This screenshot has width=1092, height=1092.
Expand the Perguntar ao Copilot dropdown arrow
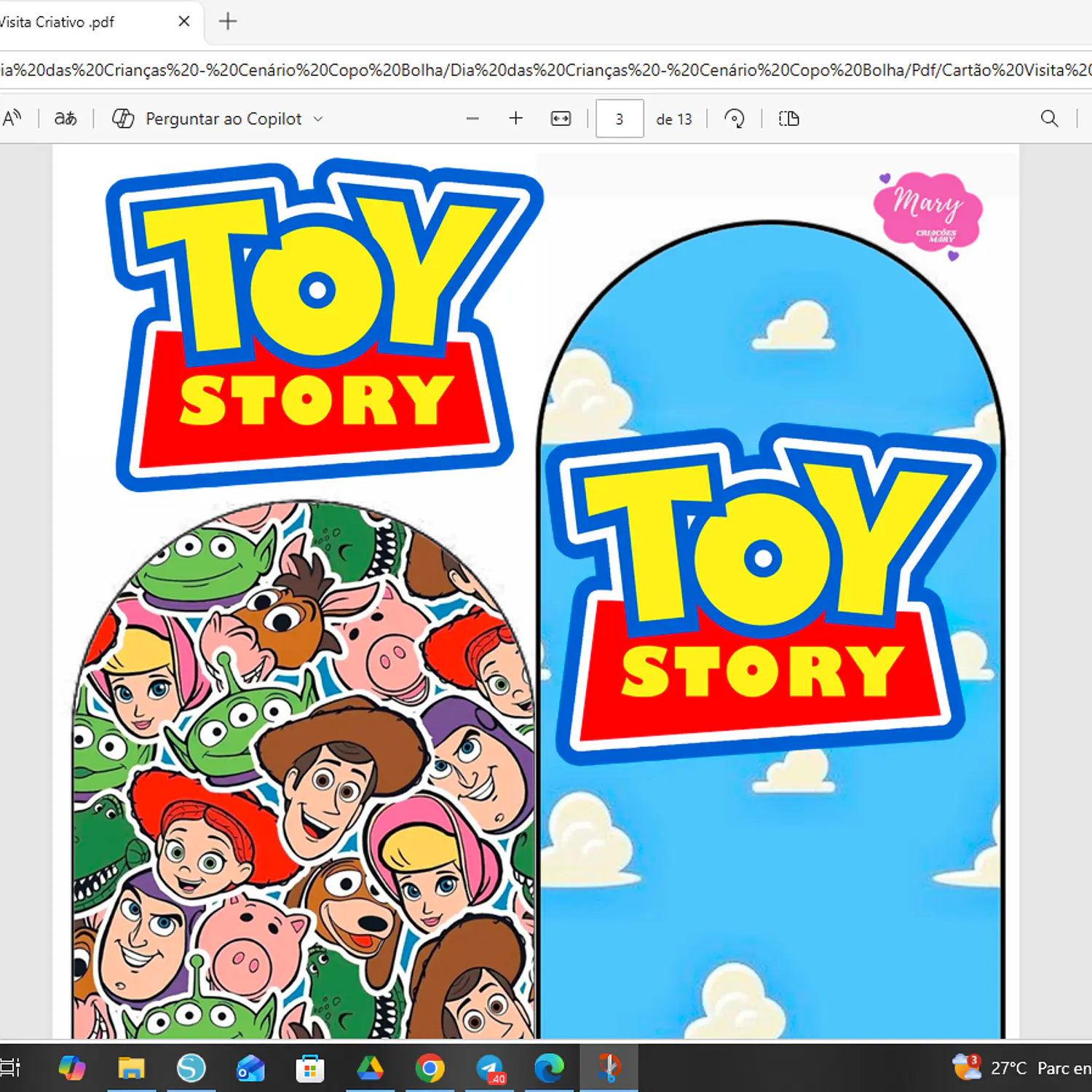(x=318, y=119)
